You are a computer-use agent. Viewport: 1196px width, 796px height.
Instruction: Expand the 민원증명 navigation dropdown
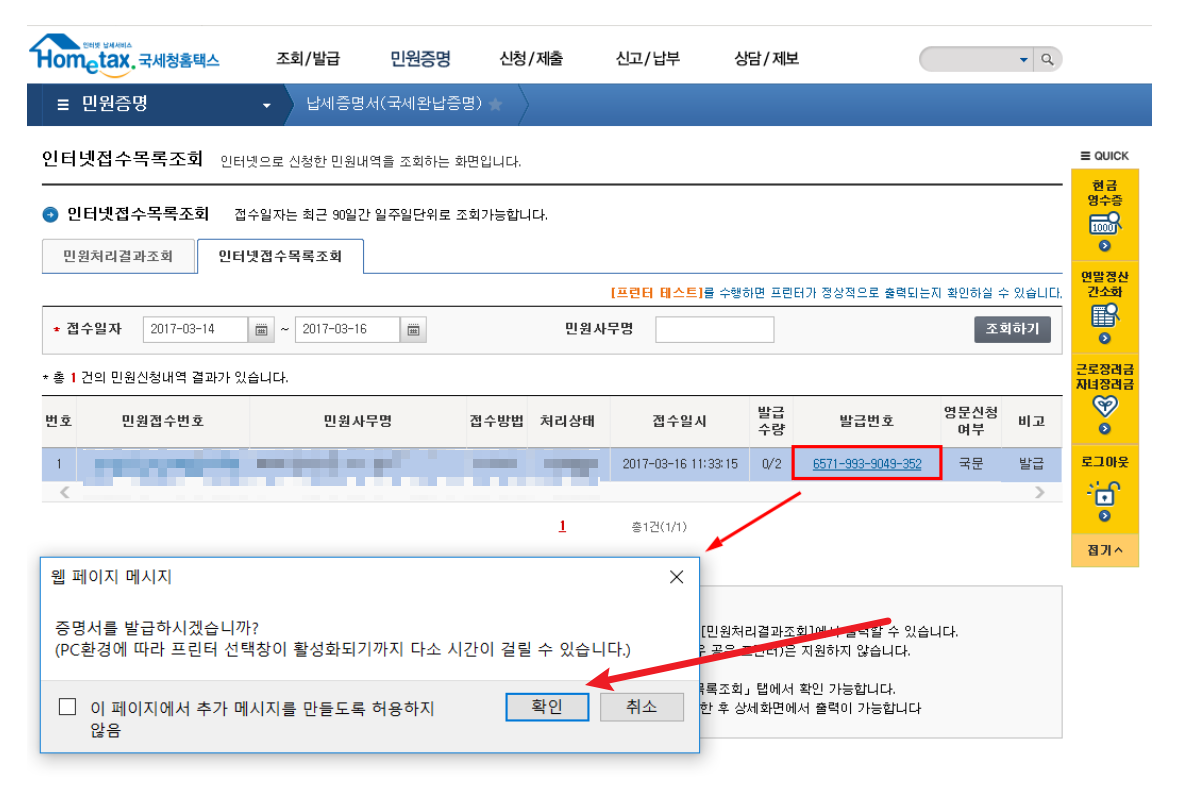pos(265,104)
